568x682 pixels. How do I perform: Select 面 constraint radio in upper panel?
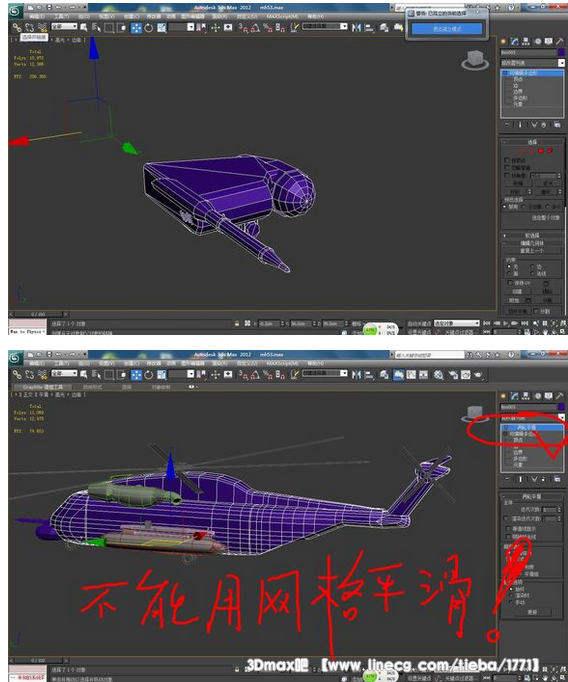[509, 274]
